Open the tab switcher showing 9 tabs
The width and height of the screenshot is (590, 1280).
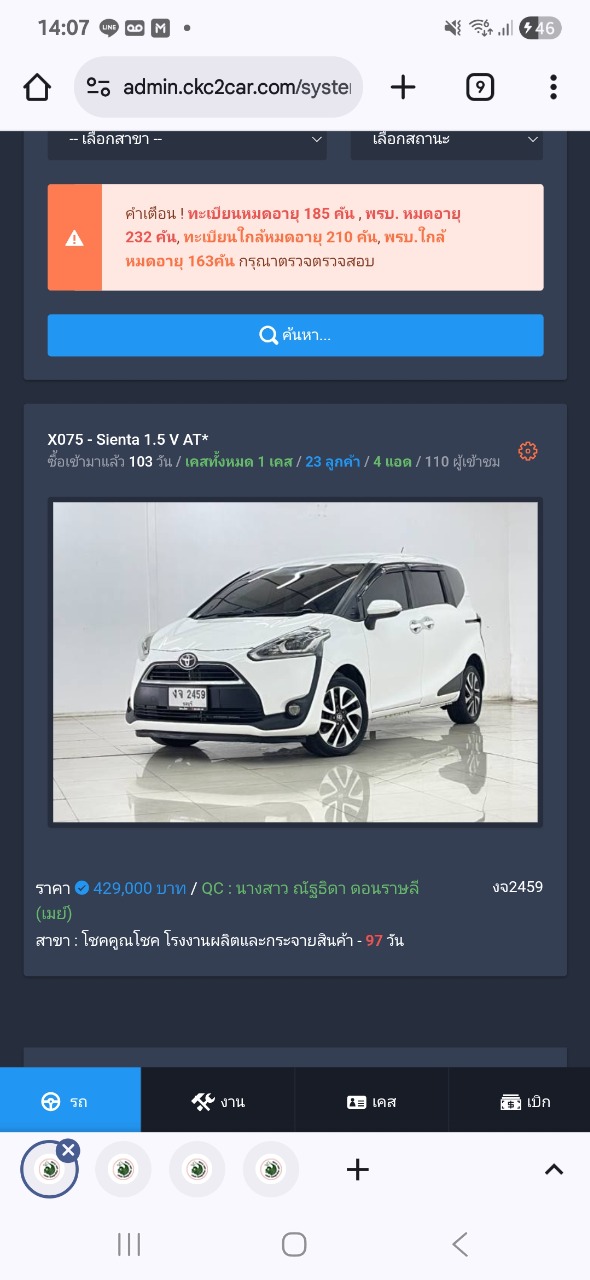(x=480, y=88)
